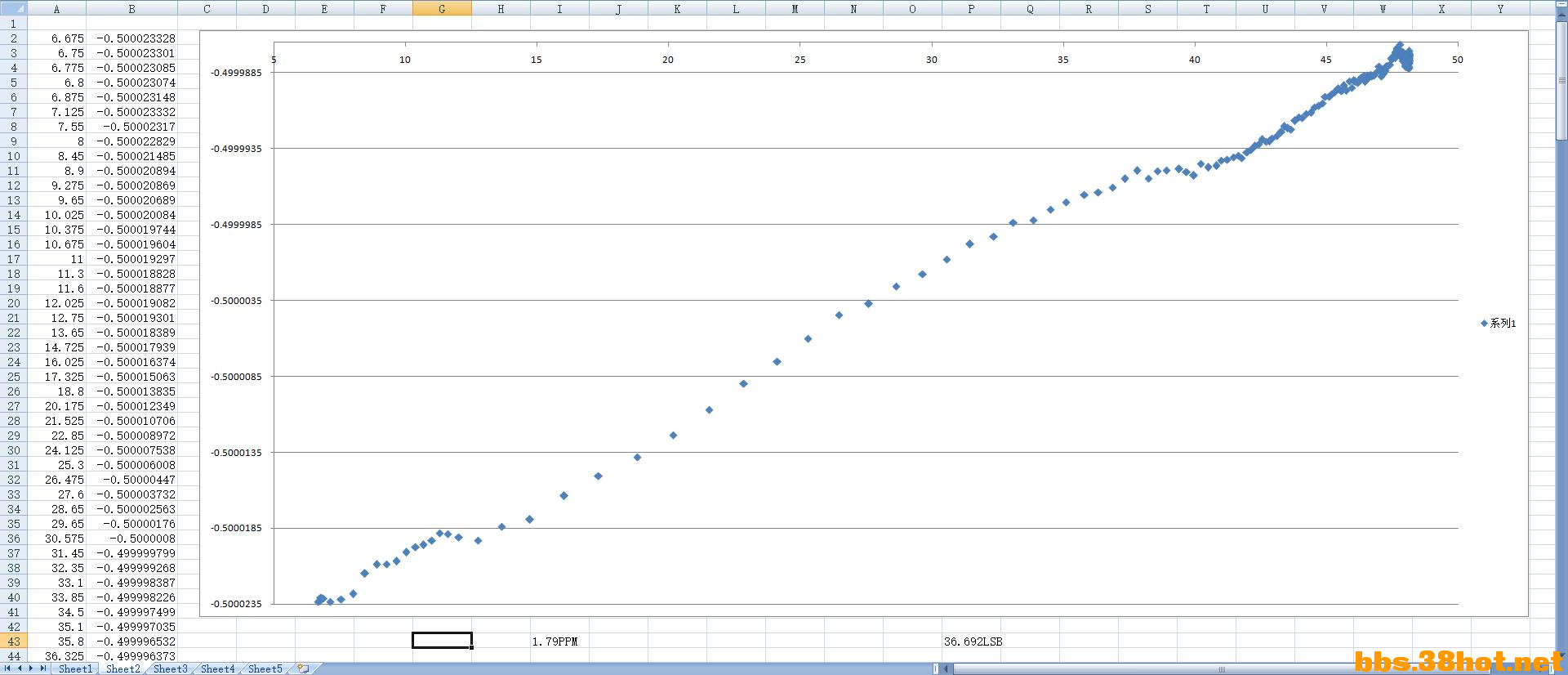Select row 1 header
The width and height of the screenshot is (1568, 675).
coord(13,24)
